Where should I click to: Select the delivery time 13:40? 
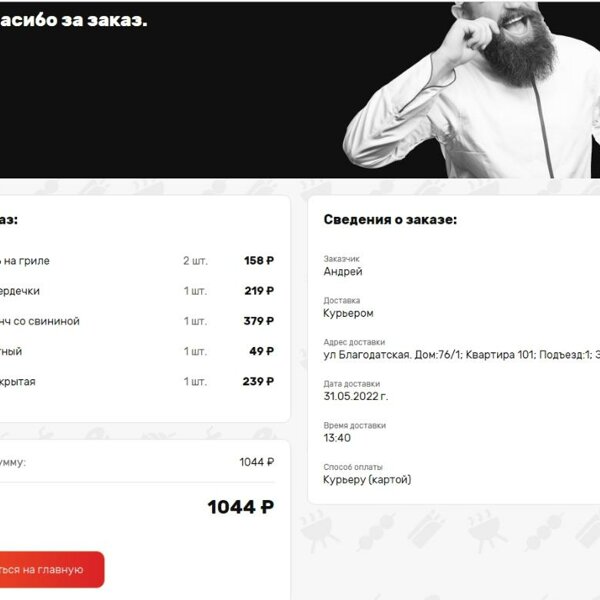click(x=337, y=438)
